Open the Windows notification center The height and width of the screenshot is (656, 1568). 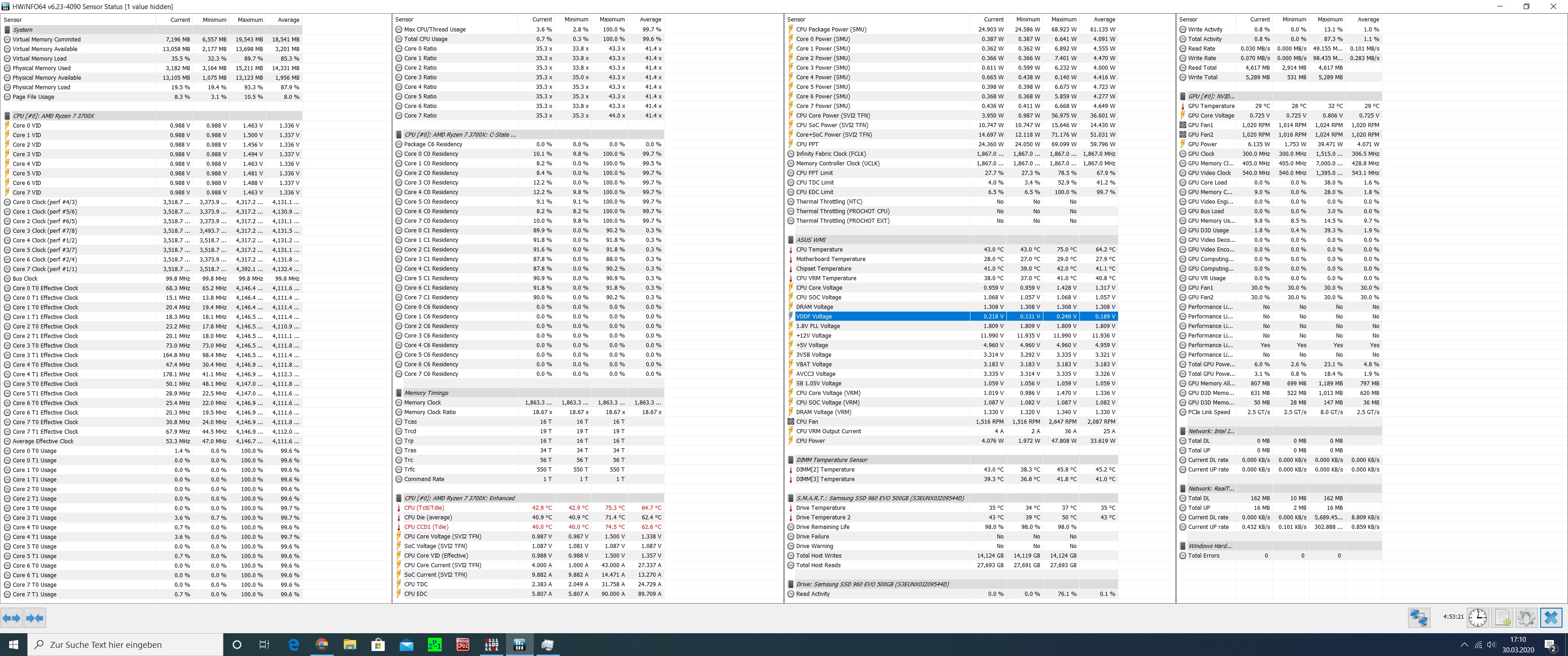click(x=1550, y=645)
